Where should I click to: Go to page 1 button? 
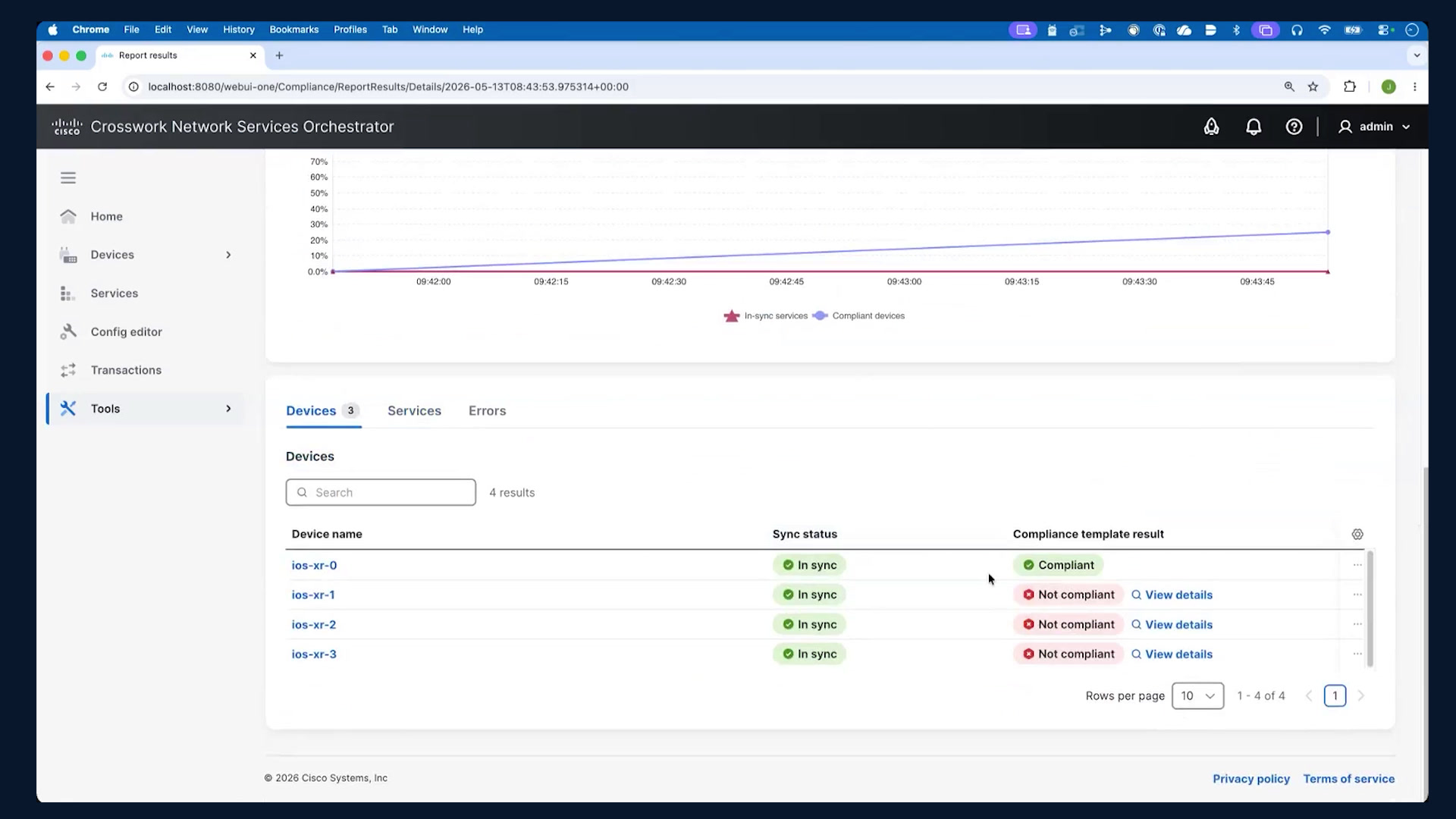point(1335,696)
